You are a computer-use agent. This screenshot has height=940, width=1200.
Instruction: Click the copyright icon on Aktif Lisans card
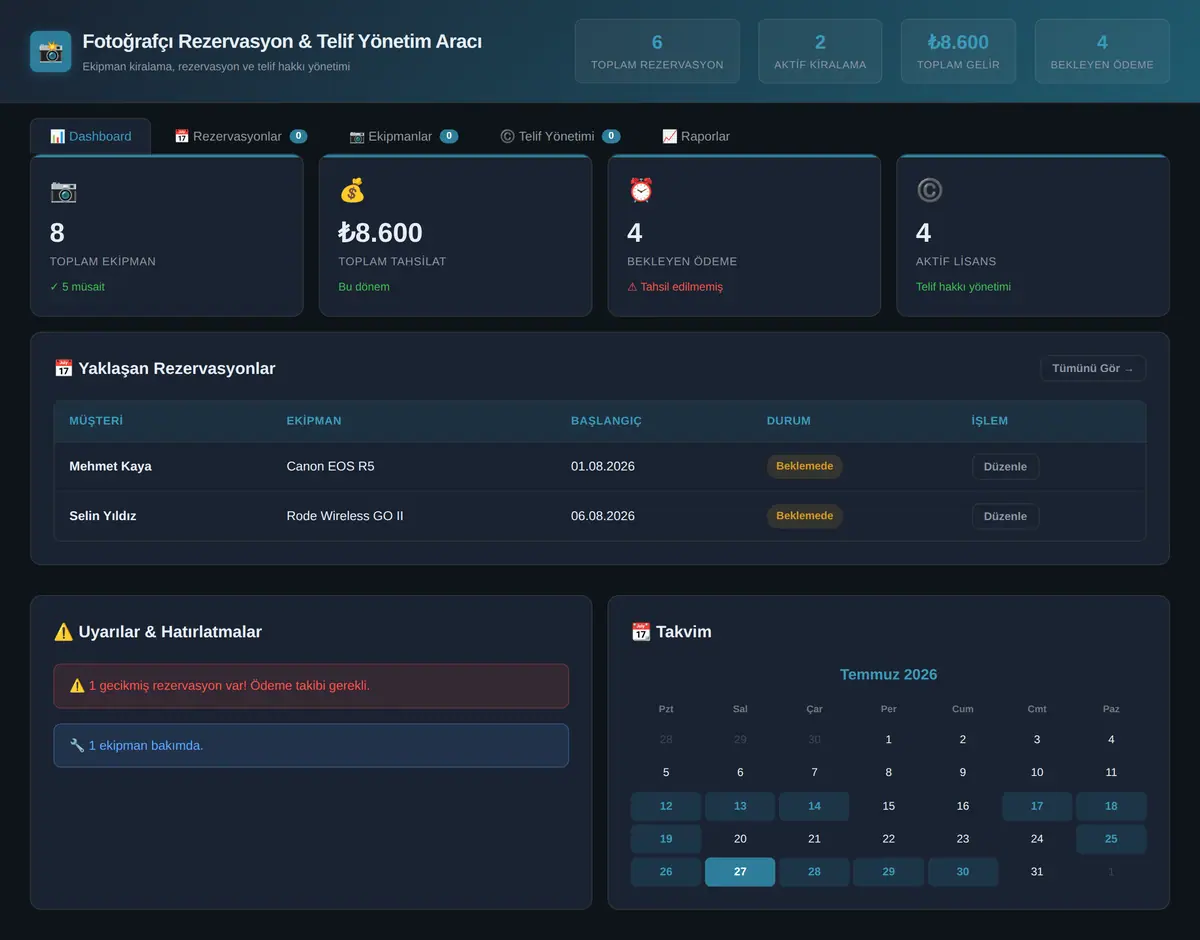point(930,191)
